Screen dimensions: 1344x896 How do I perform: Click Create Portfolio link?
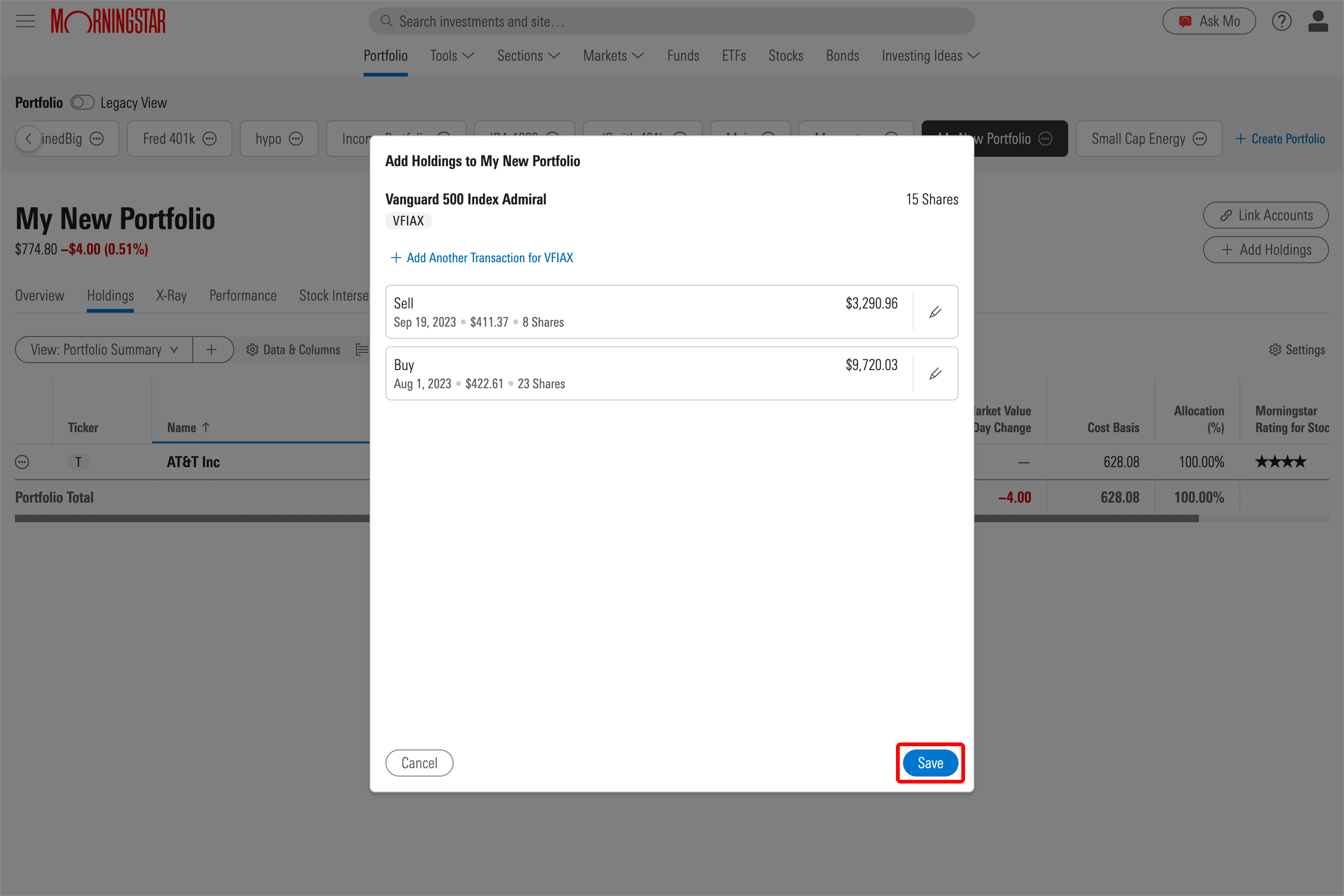(1280, 139)
